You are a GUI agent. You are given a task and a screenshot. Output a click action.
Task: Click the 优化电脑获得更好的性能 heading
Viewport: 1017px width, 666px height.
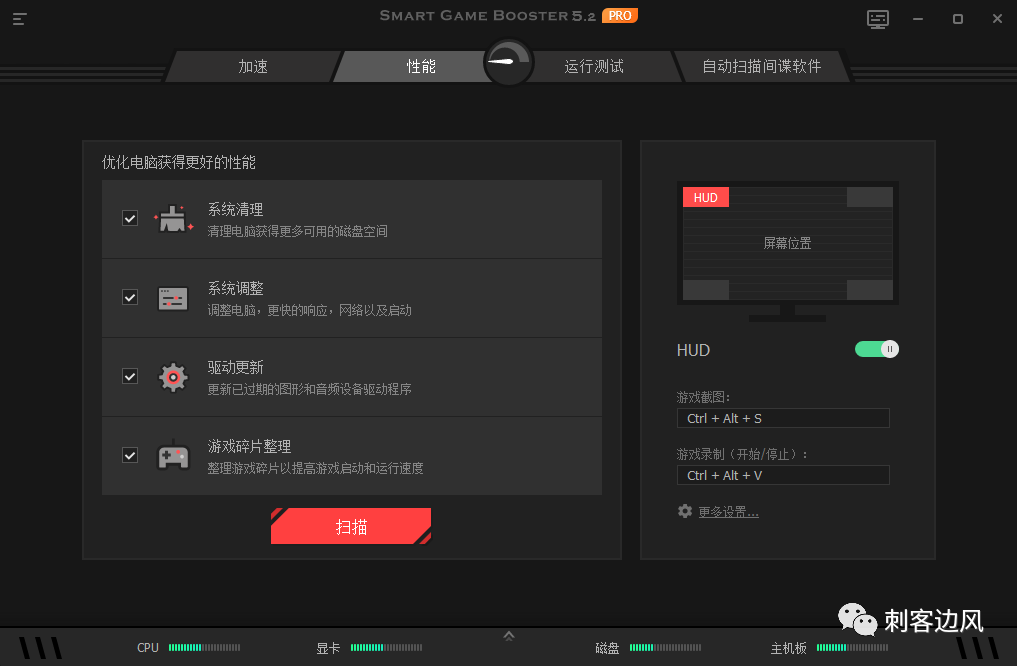[x=179, y=162]
